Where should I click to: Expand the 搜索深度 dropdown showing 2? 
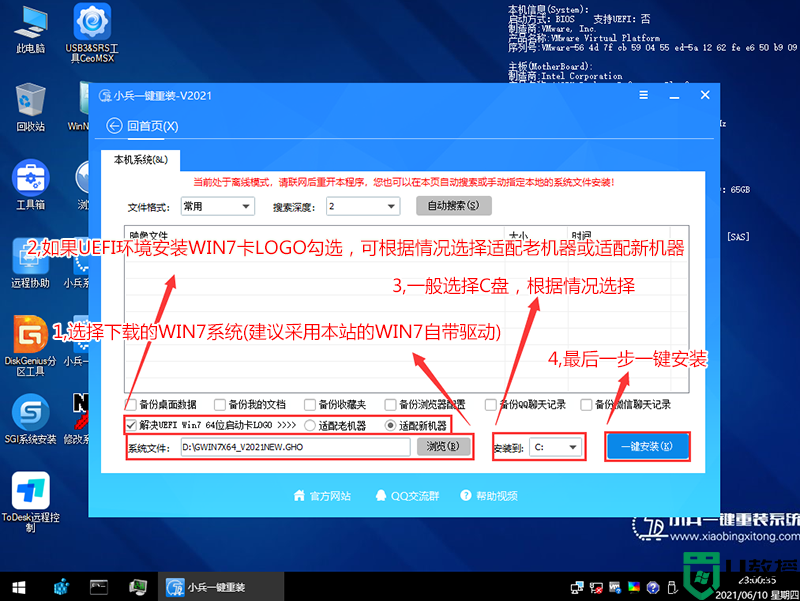pos(363,206)
